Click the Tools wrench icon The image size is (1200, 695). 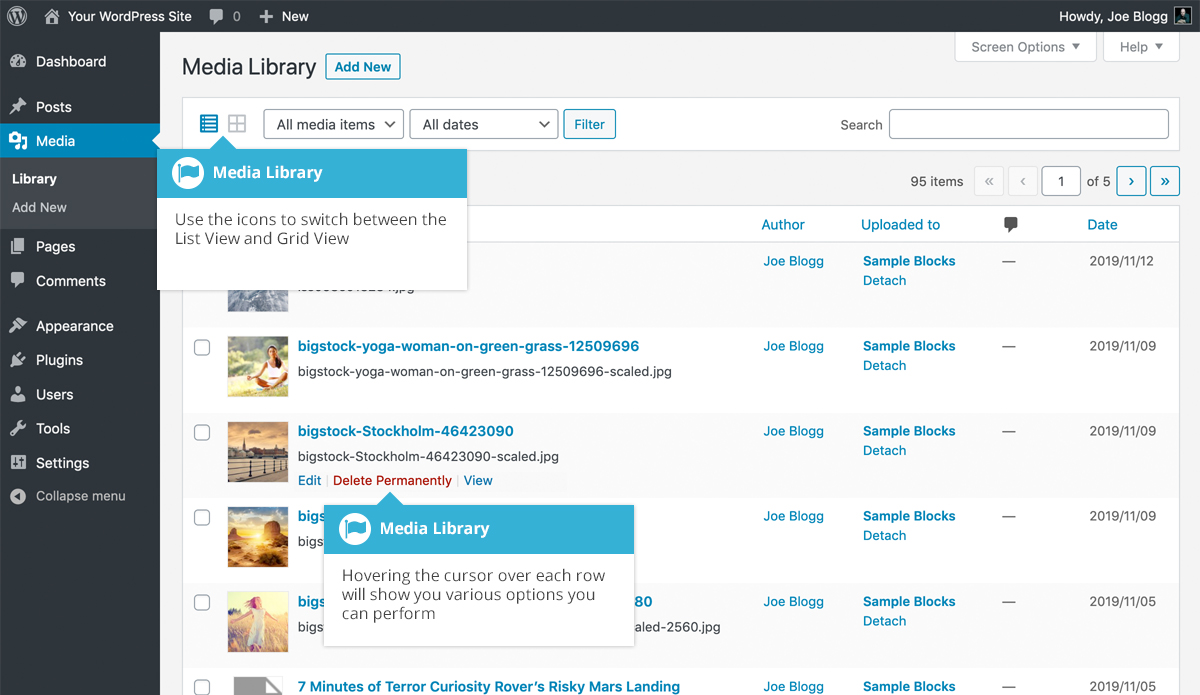(x=18, y=428)
